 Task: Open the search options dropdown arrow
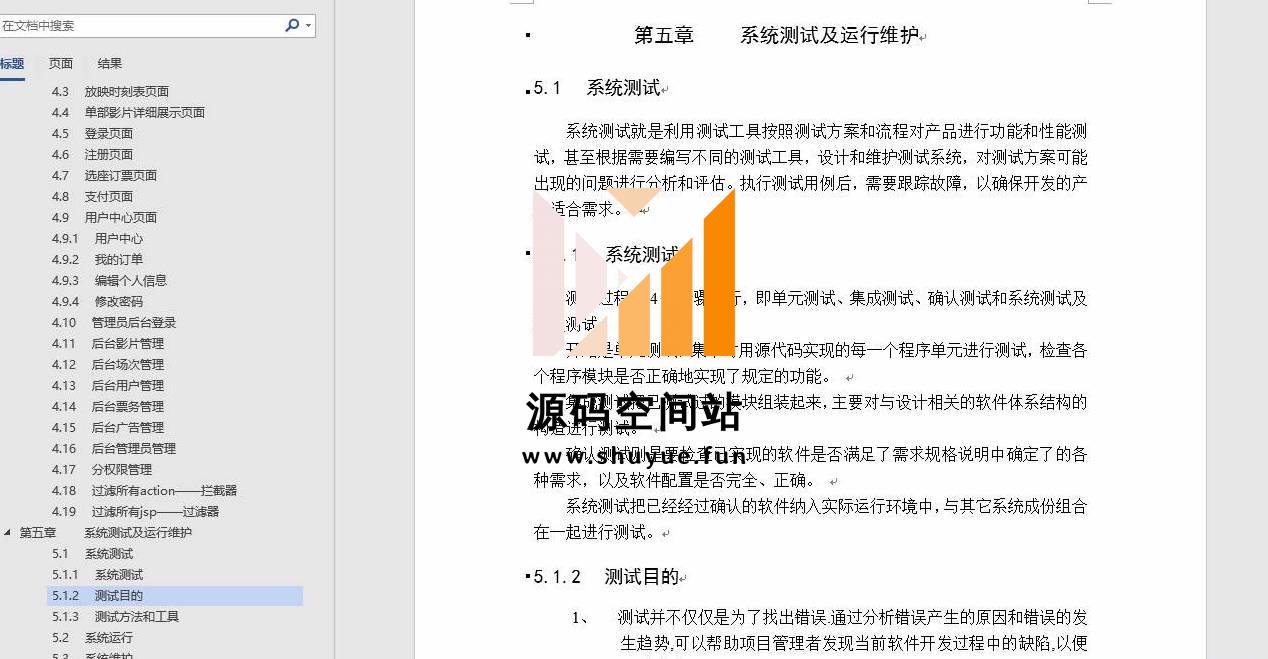308,25
